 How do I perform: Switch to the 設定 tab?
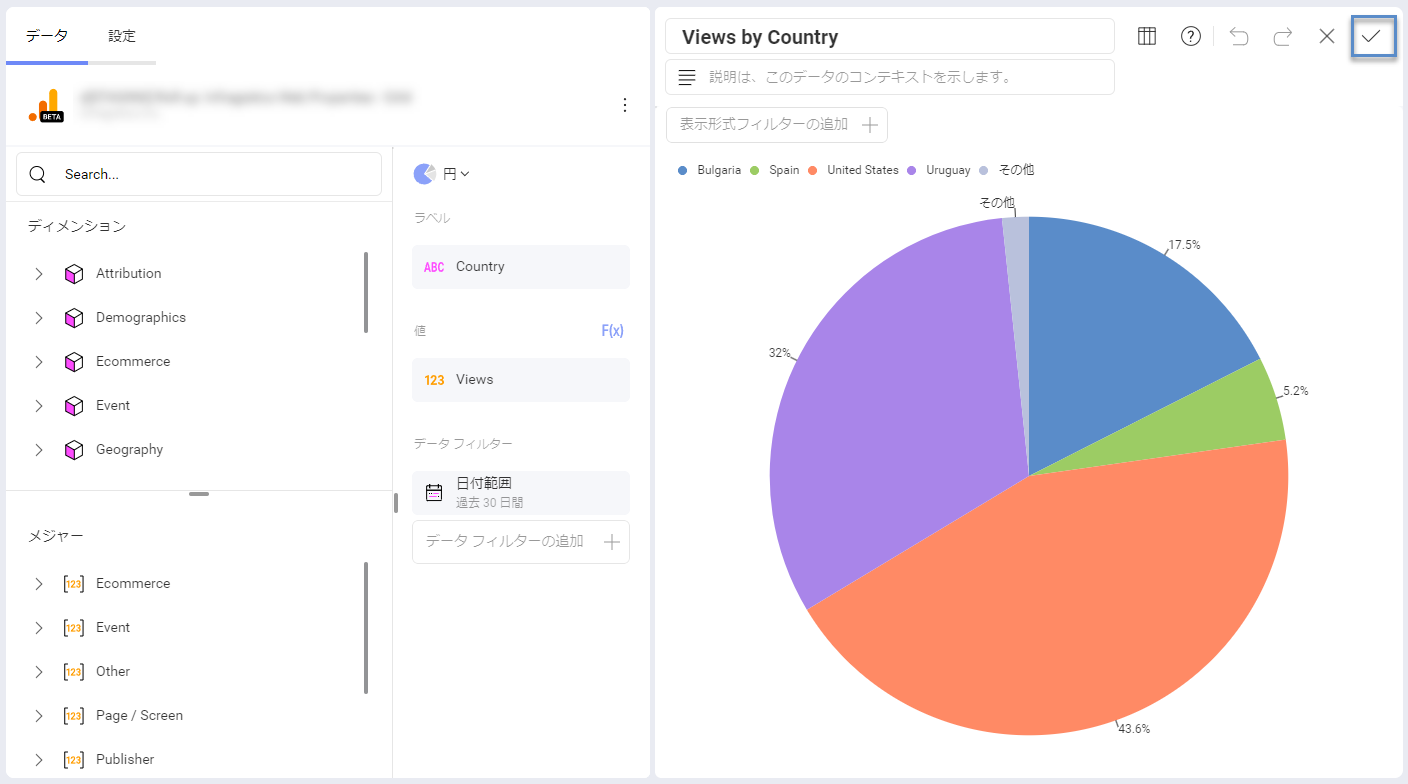(x=122, y=36)
